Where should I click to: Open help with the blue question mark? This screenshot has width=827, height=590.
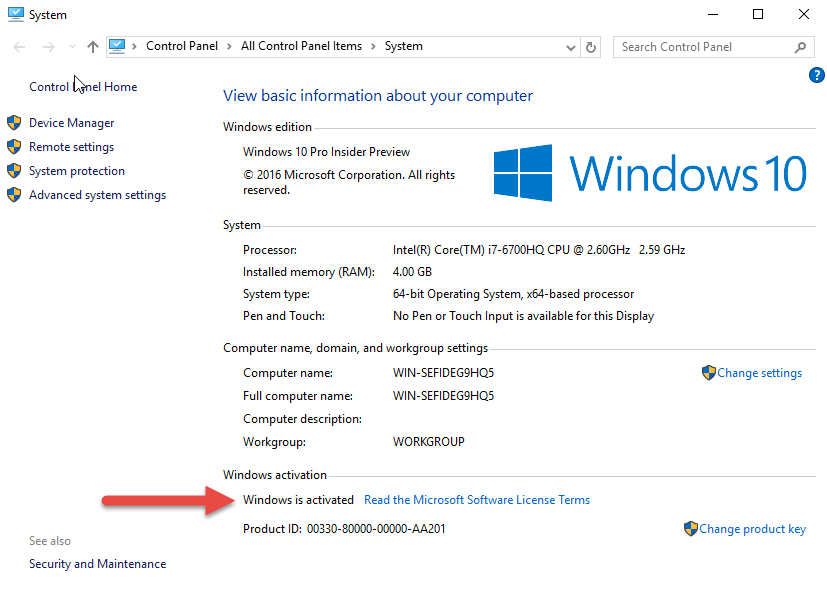[x=816, y=75]
